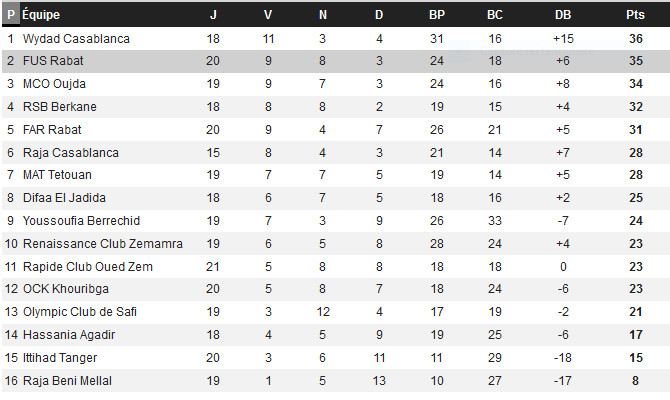
Task: Click the MCO Oujda team name
Action: tap(54, 84)
